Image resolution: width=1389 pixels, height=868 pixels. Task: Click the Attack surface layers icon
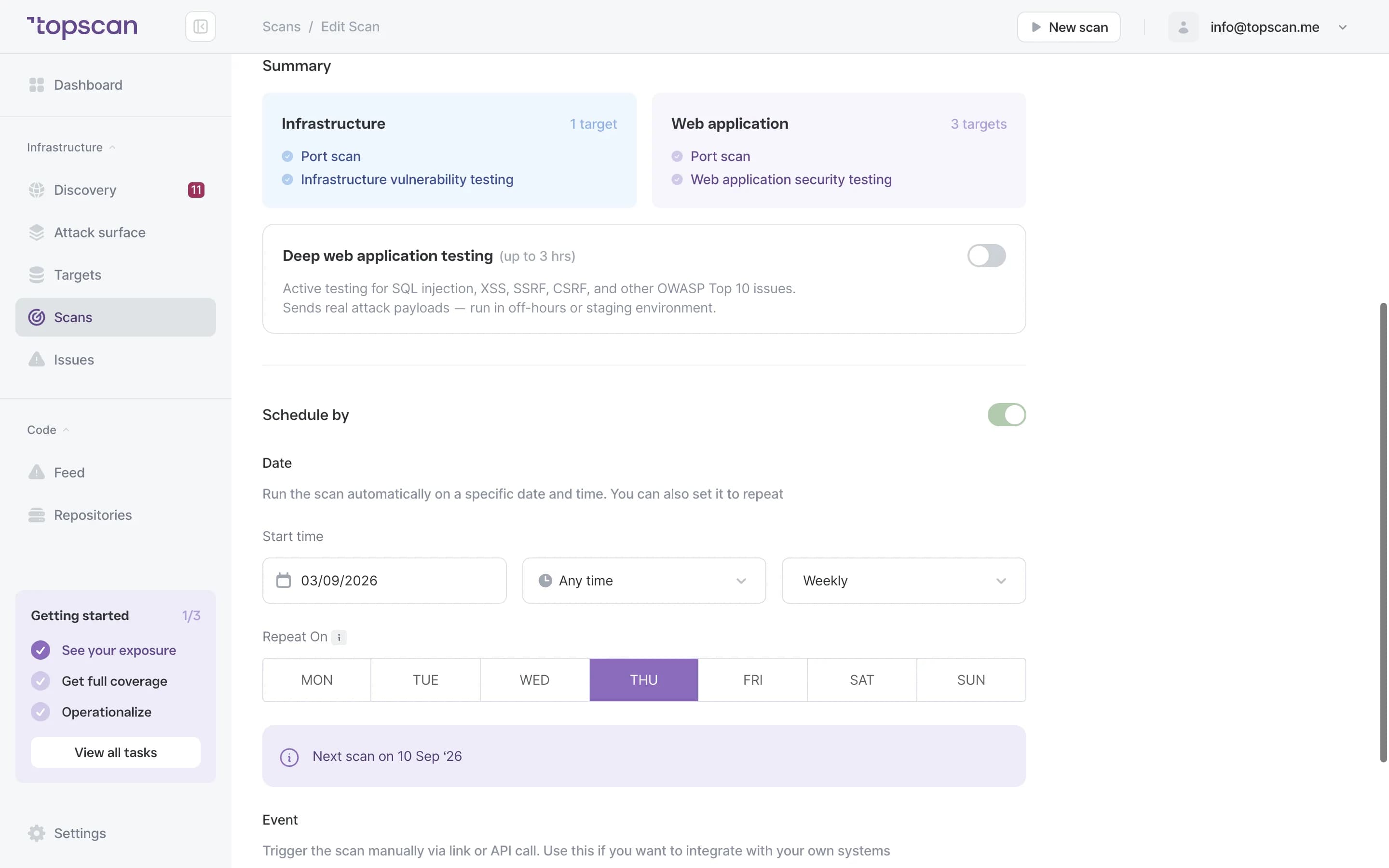point(36,232)
